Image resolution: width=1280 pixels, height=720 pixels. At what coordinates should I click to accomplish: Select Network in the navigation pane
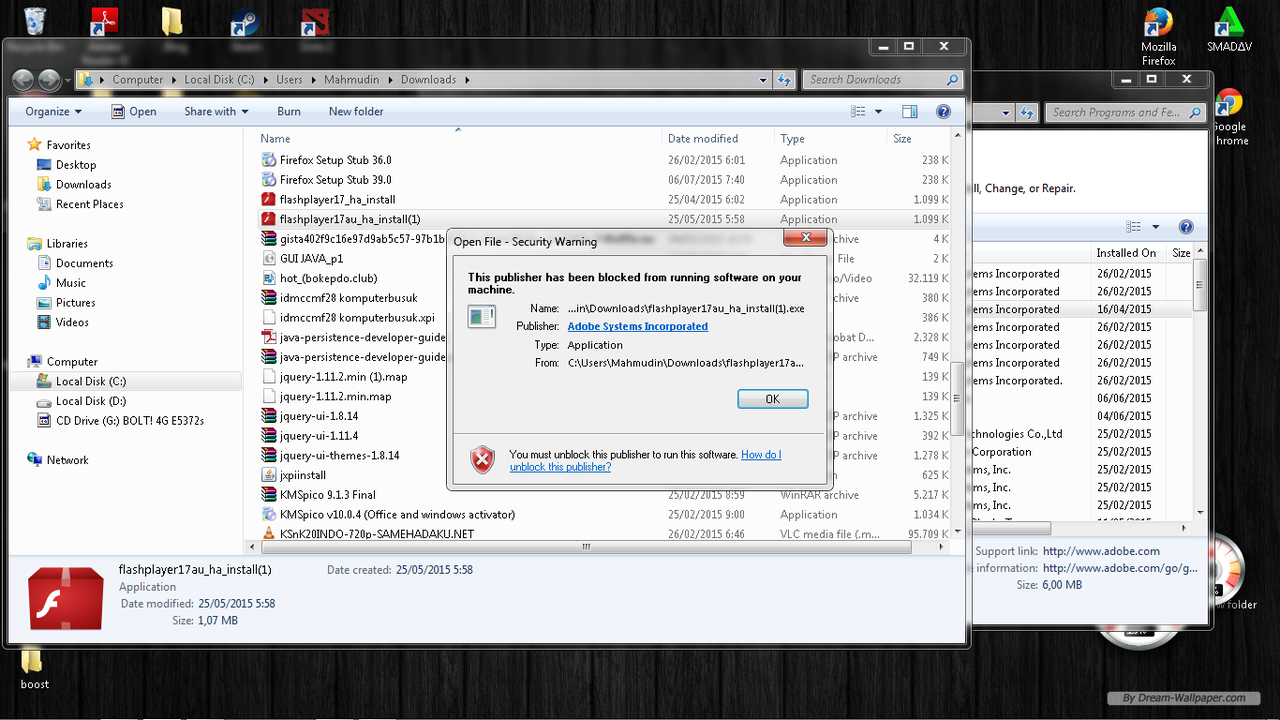pyautogui.click(x=67, y=460)
